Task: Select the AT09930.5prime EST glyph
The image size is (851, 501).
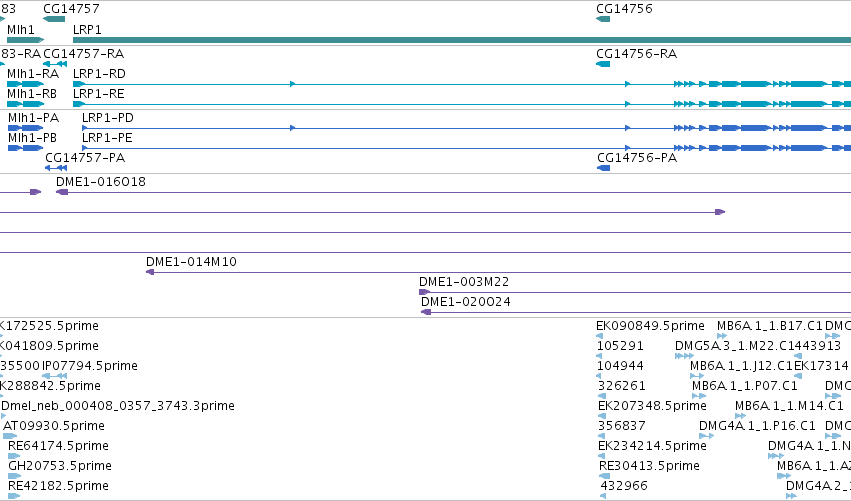Action: (10, 436)
